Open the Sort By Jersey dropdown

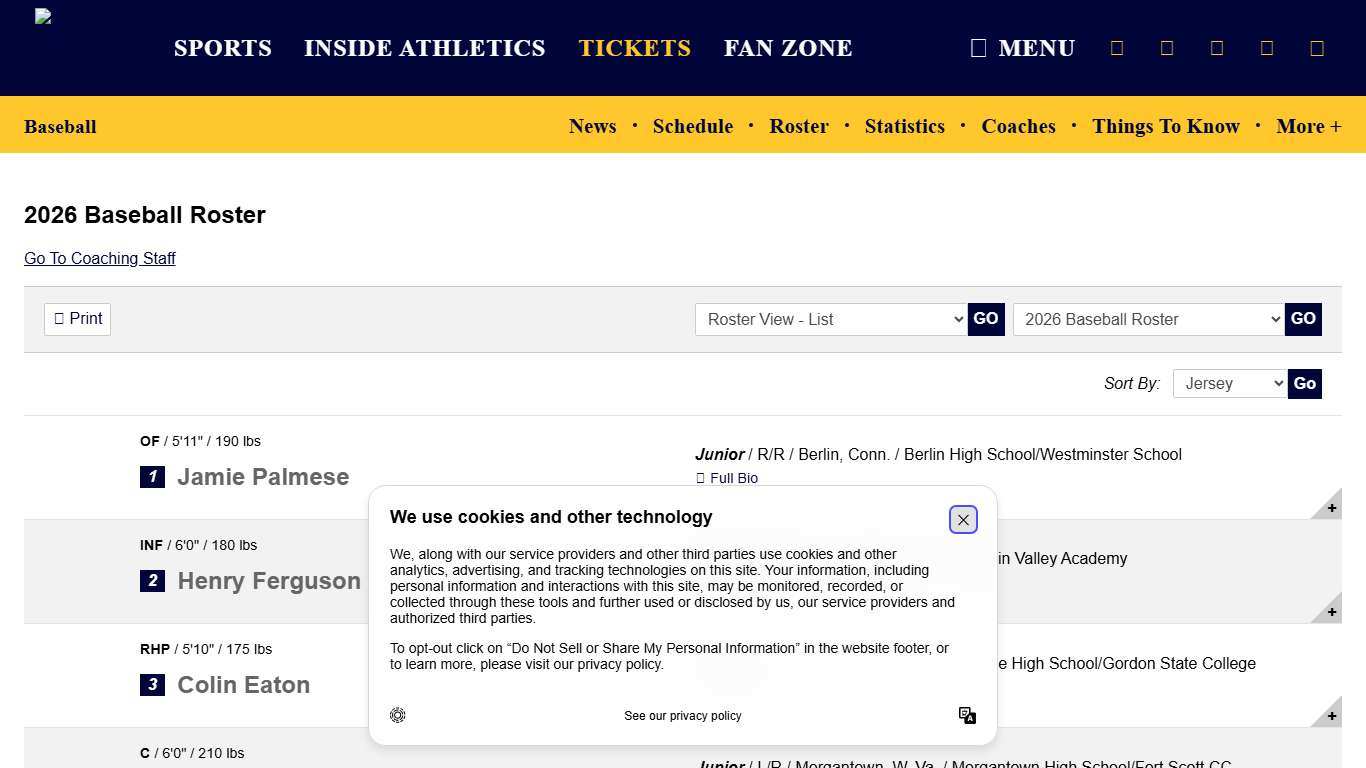click(1229, 384)
